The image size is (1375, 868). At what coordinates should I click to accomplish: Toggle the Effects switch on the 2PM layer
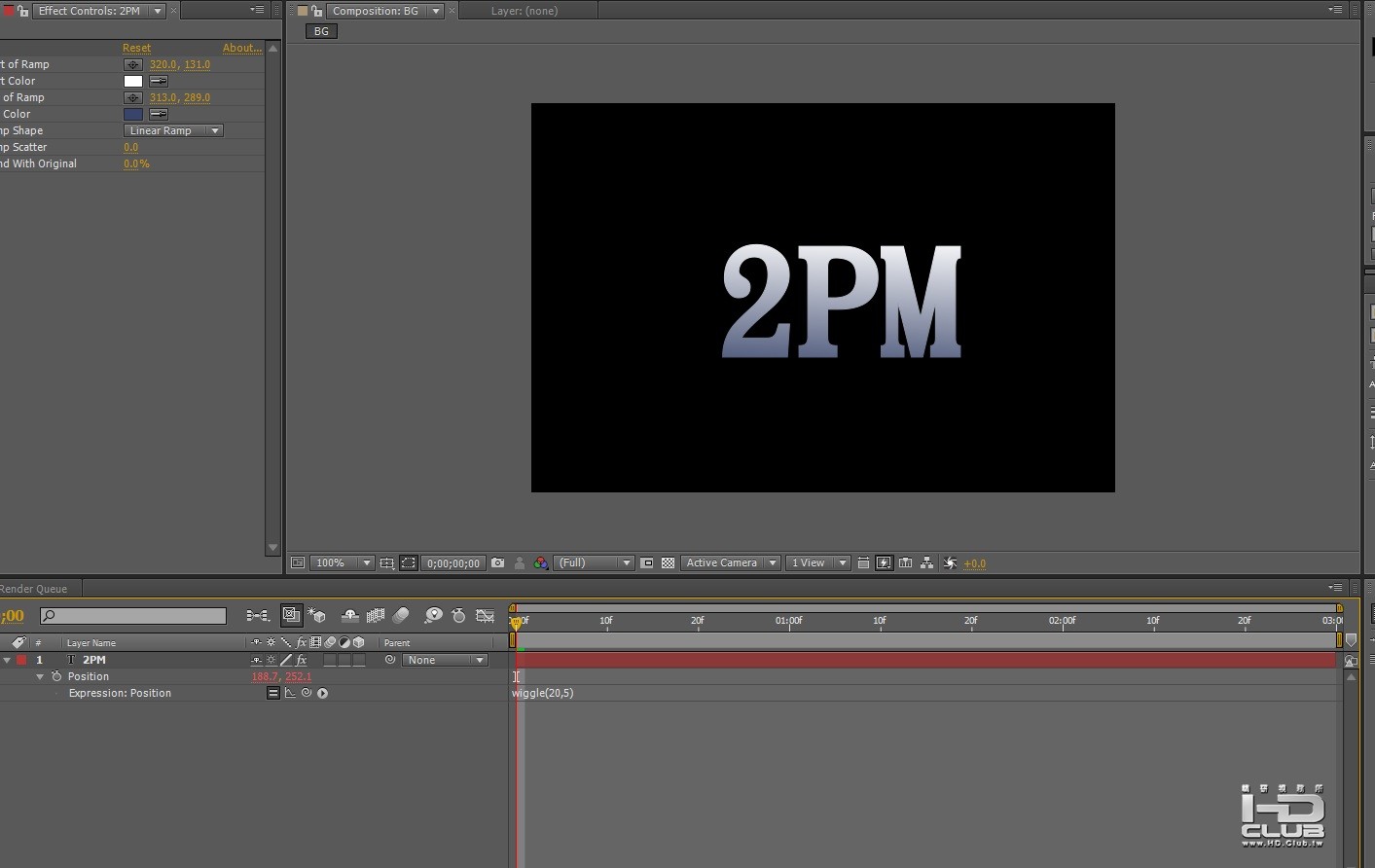302,661
